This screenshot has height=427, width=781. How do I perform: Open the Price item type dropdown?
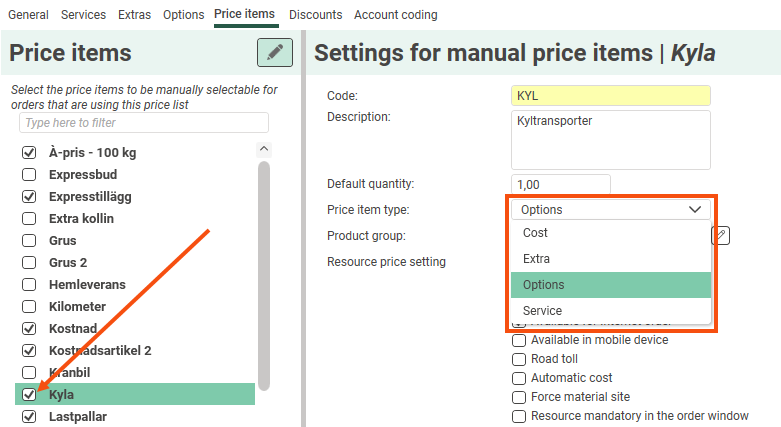pos(610,210)
